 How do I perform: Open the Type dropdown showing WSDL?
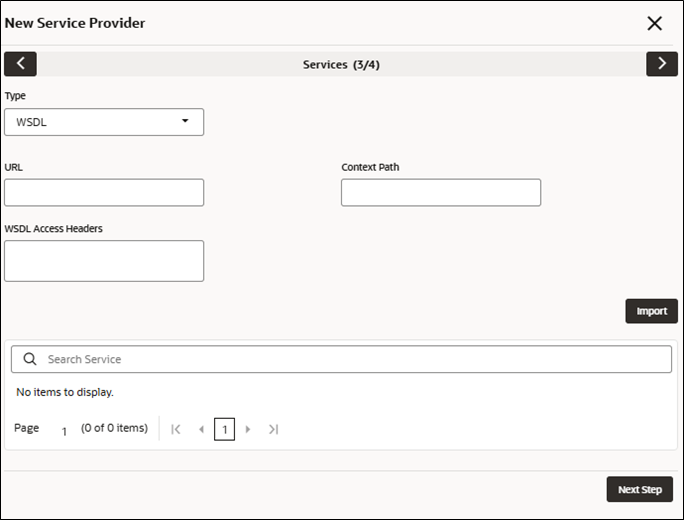pos(104,122)
